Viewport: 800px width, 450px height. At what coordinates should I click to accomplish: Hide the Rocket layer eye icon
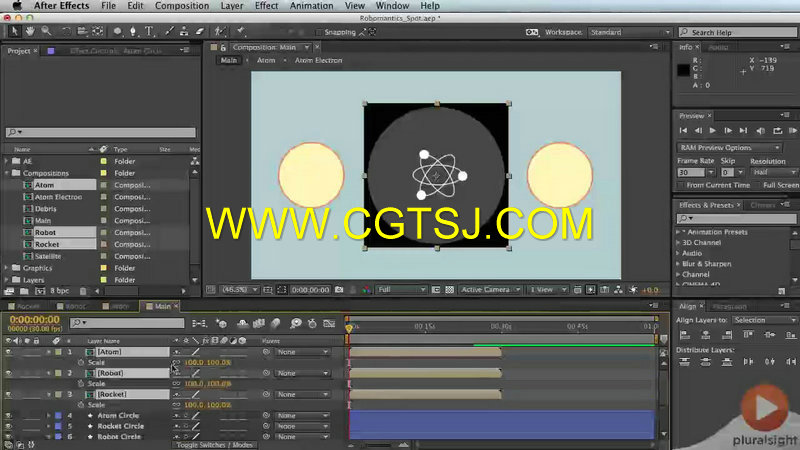(x=8, y=394)
